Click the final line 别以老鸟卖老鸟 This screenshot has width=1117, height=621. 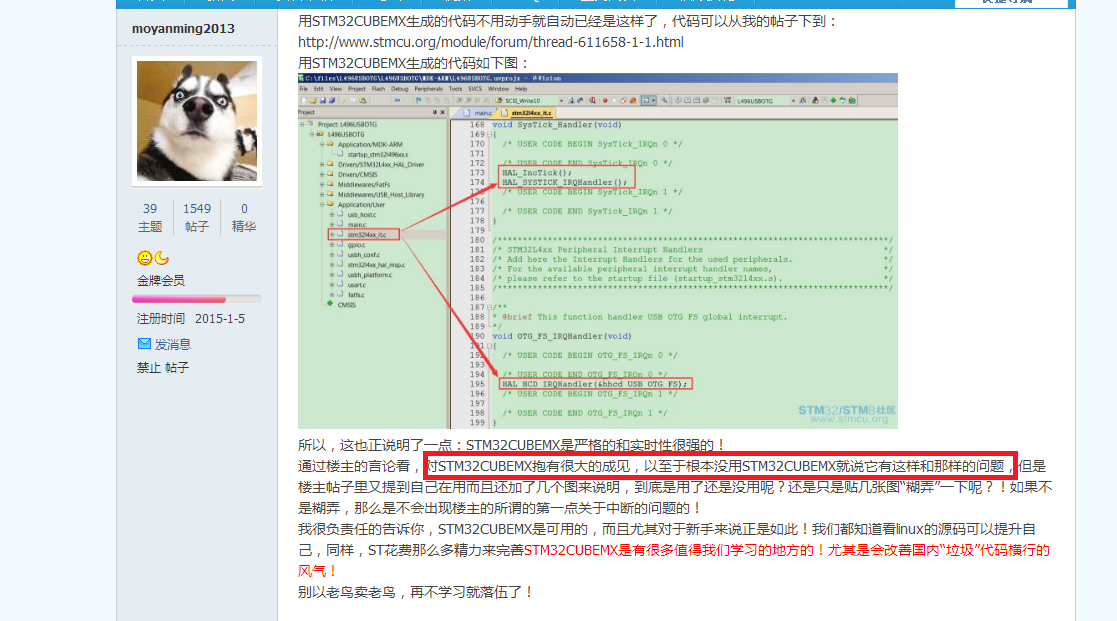(416, 592)
